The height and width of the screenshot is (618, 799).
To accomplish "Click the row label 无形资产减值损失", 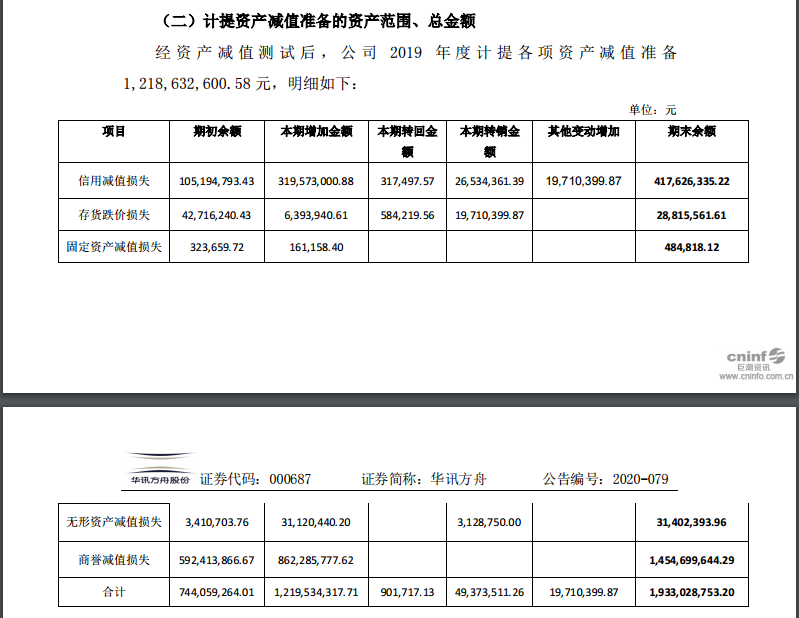I will click(114, 522).
